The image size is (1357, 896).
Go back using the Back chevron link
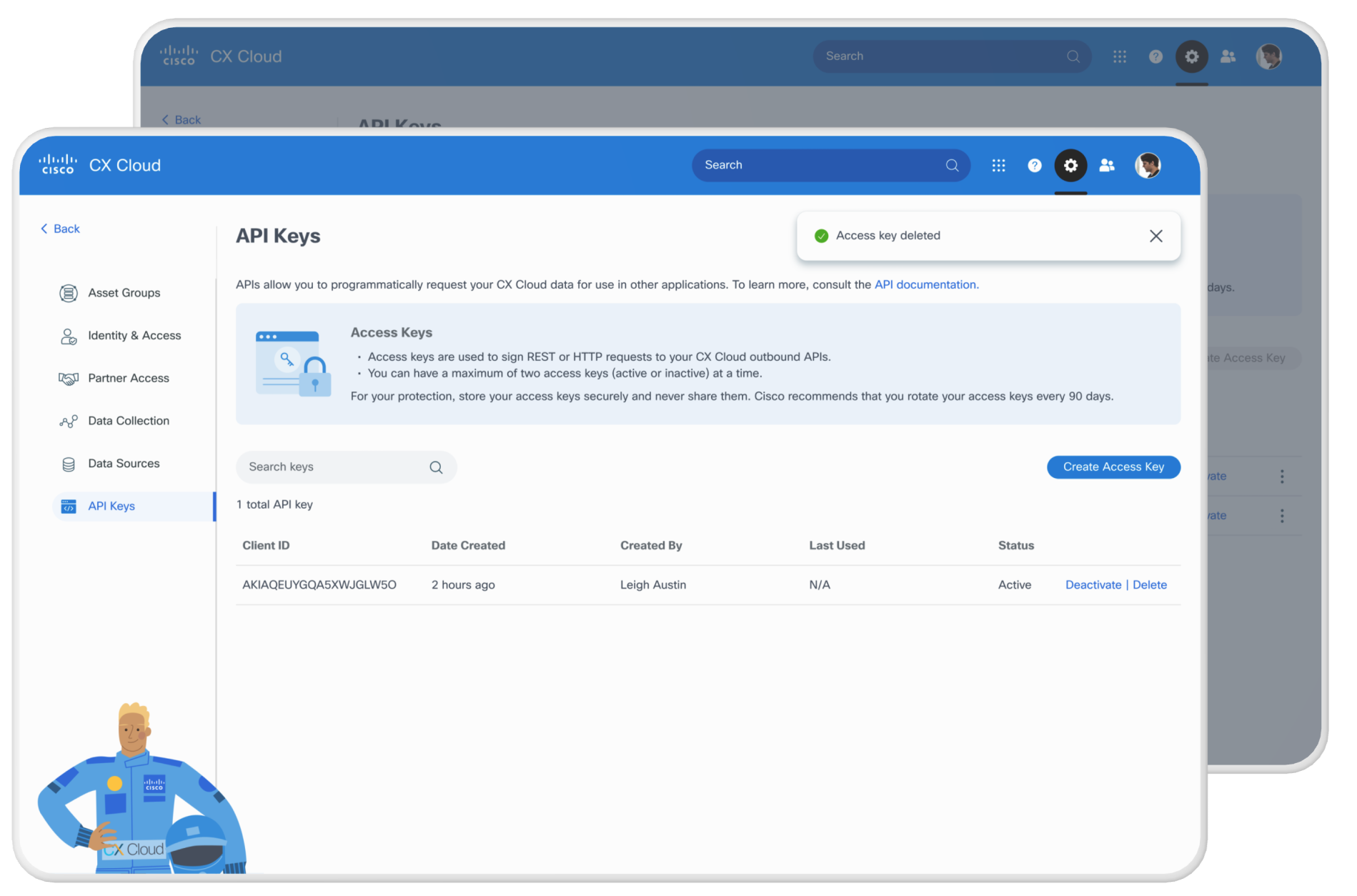click(60, 229)
